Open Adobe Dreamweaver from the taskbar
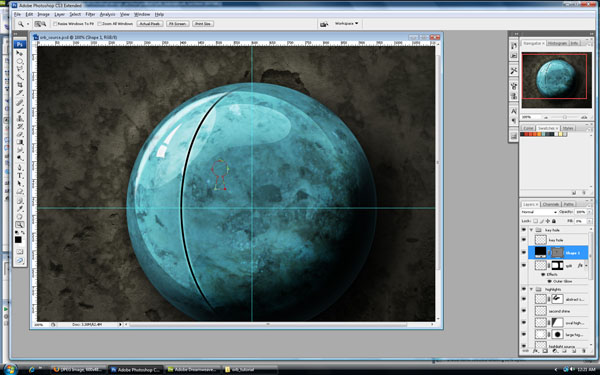 pos(193,370)
